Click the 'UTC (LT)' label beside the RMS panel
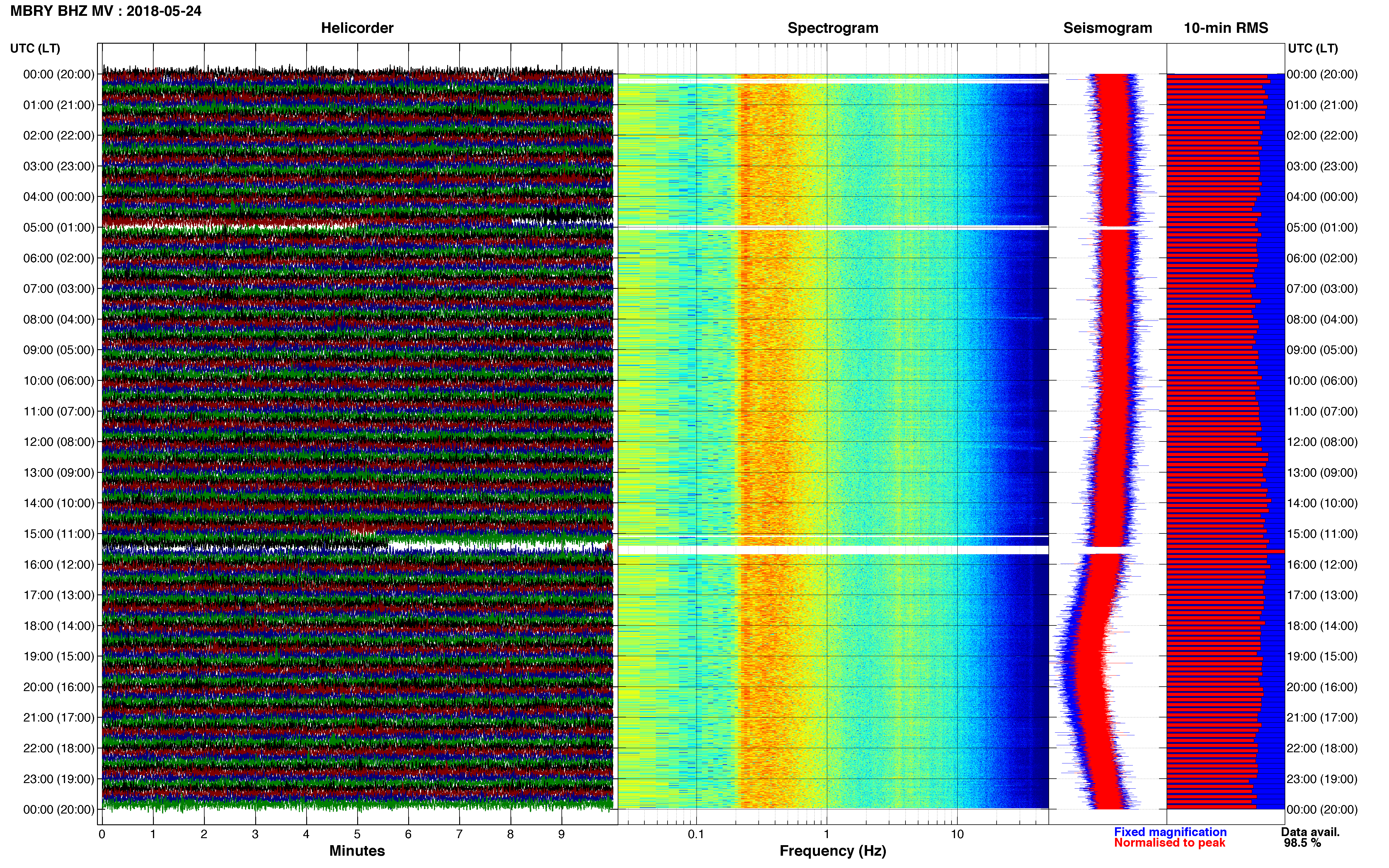 (x=1313, y=48)
